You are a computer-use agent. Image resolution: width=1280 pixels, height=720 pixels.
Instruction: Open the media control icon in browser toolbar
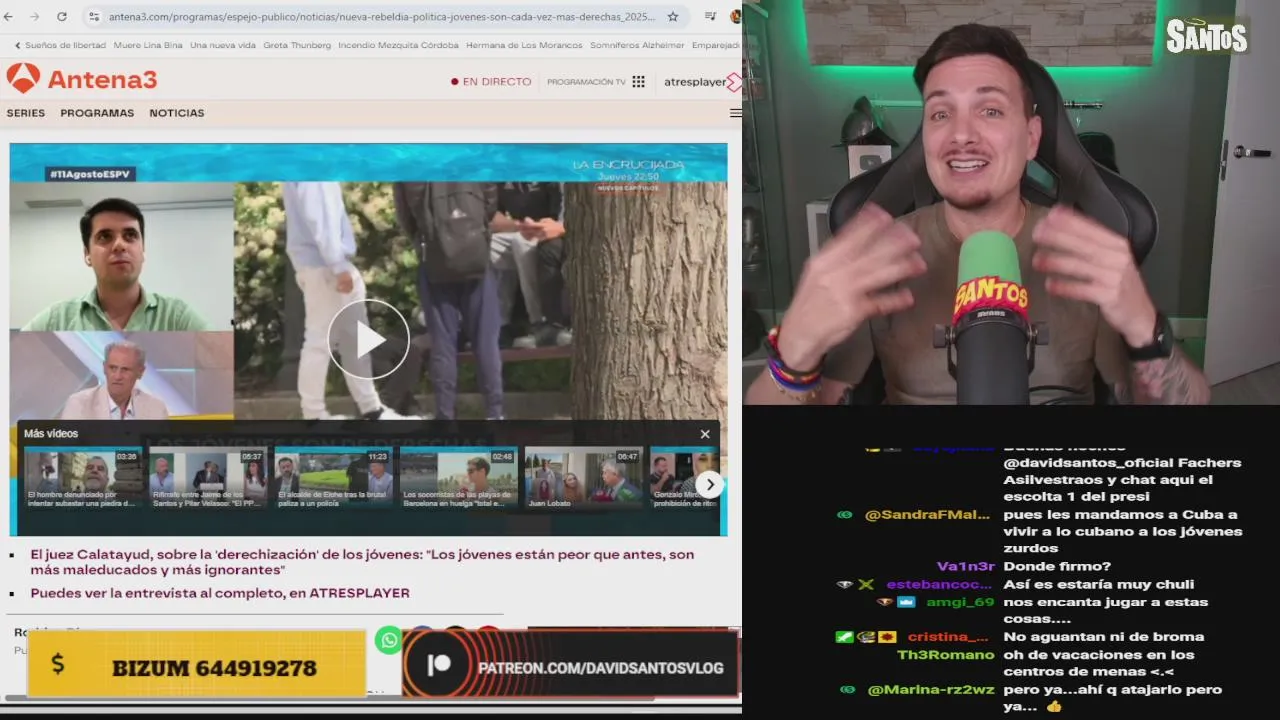(x=710, y=17)
